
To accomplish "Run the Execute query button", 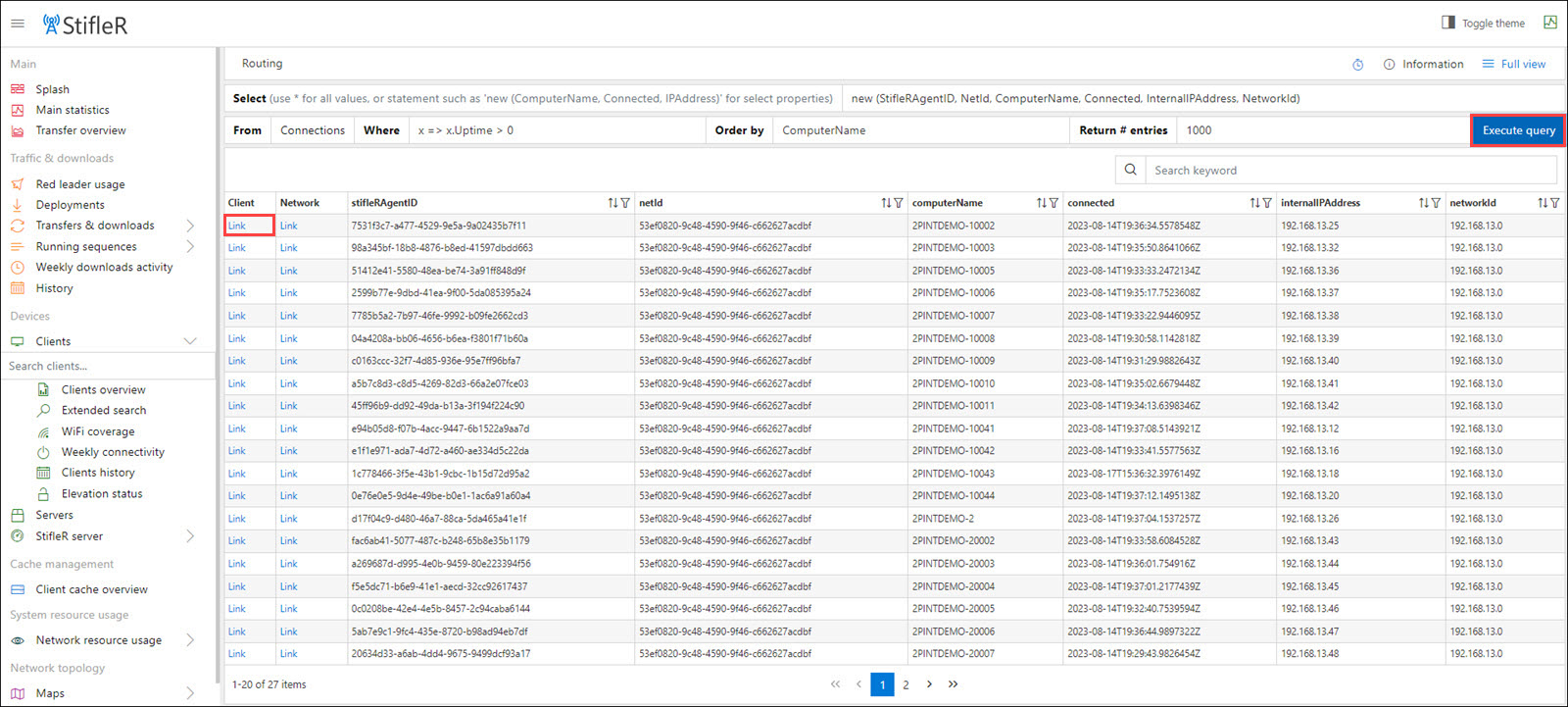I will (x=1517, y=130).
